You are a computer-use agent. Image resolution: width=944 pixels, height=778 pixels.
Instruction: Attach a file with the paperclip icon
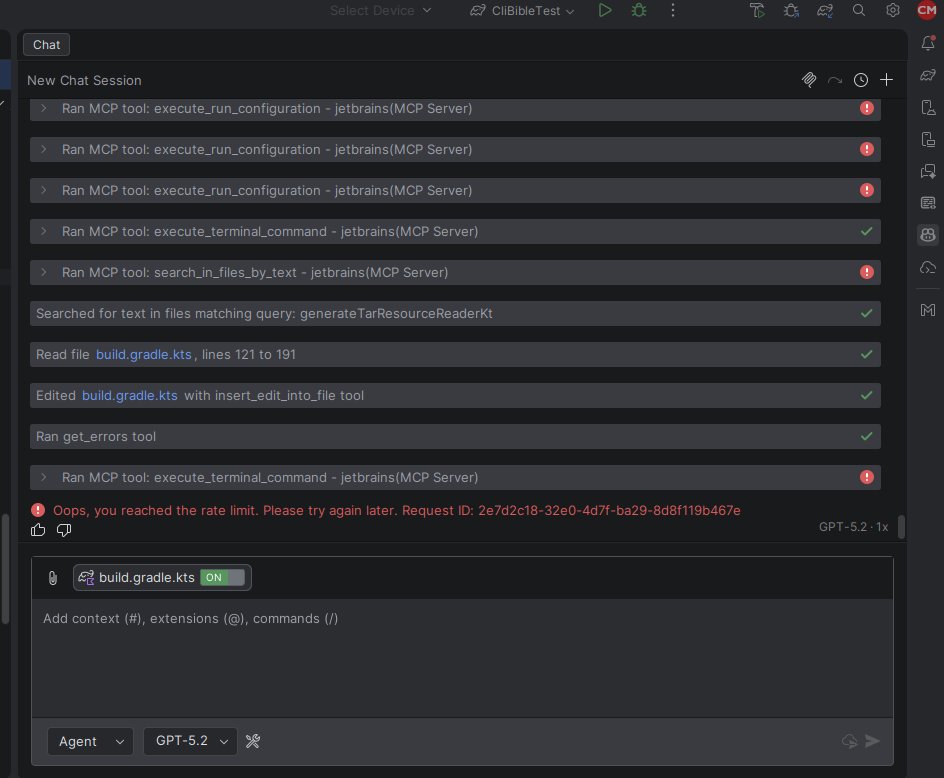[53, 577]
